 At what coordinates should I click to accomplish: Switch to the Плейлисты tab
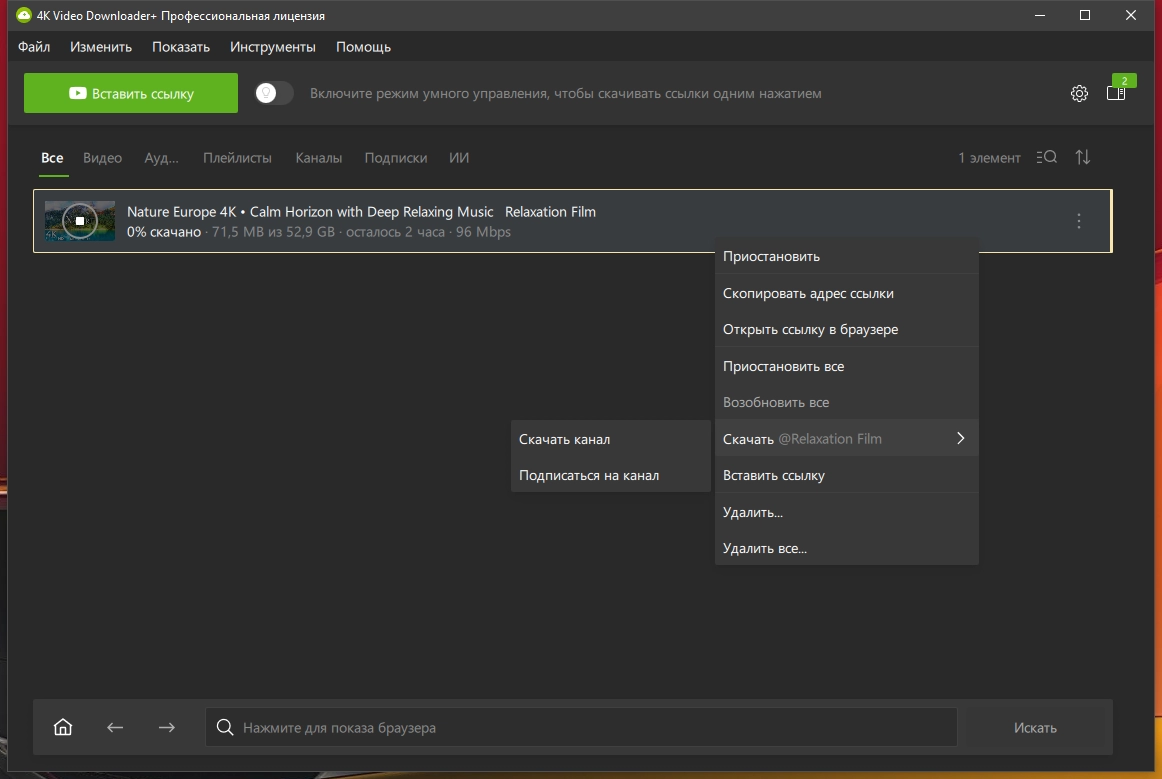pyautogui.click(x=237, y=158)
